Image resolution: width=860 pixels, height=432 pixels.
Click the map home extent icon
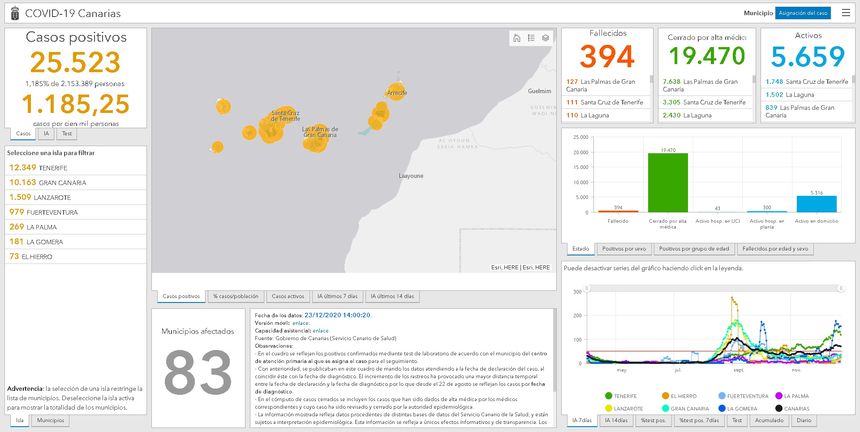click(516, 38)
